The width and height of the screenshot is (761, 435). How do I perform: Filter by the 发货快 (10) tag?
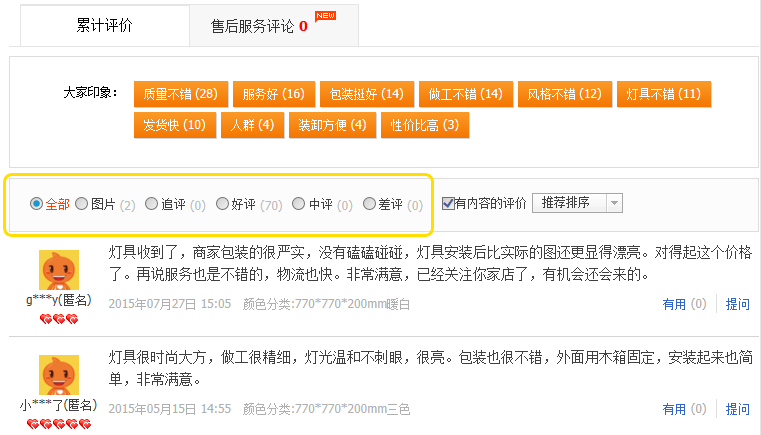coord(173,125)
